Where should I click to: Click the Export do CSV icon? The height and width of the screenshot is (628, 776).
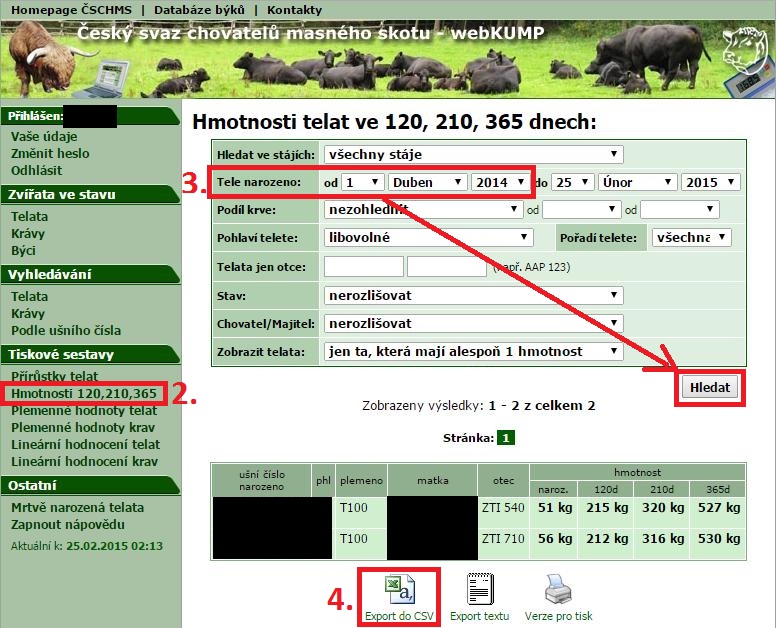pos(399,590)
